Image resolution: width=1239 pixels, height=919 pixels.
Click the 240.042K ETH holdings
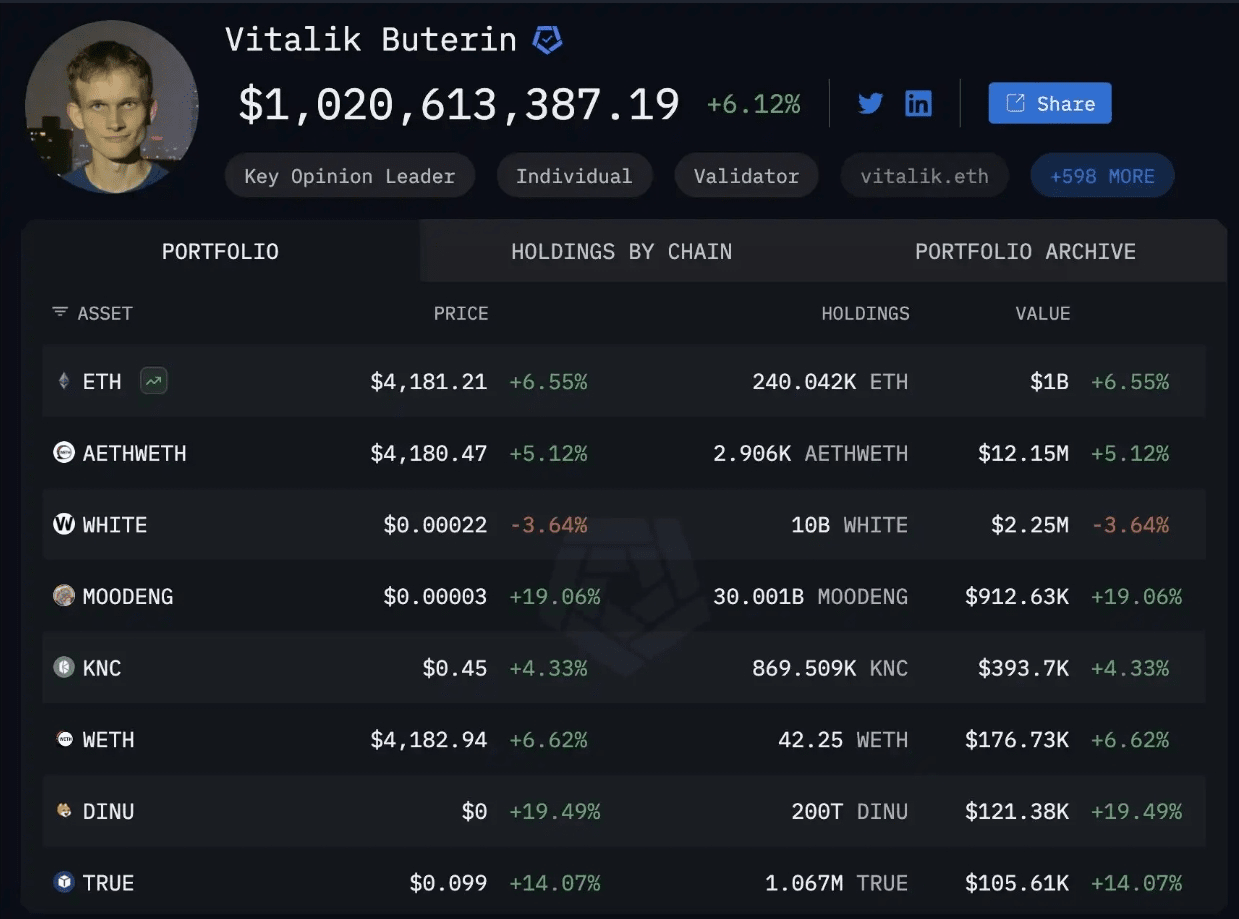tap(830, 381)
